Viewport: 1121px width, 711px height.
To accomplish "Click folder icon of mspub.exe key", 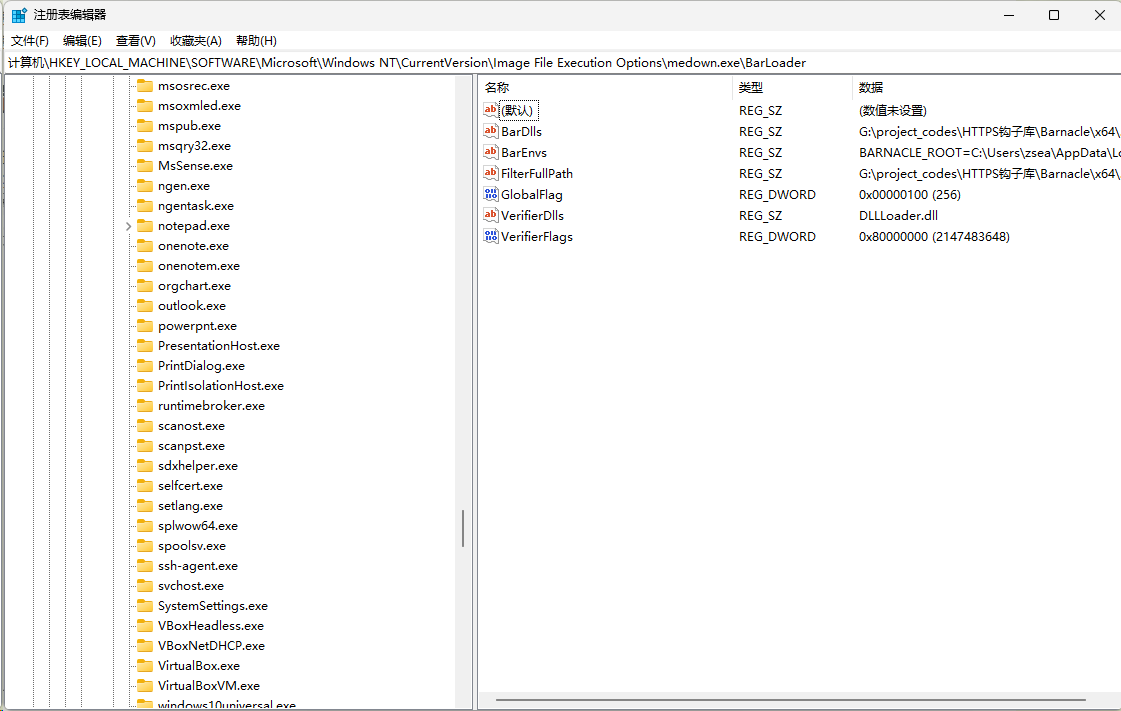I will pyautogui.click(x=145, y=126).
